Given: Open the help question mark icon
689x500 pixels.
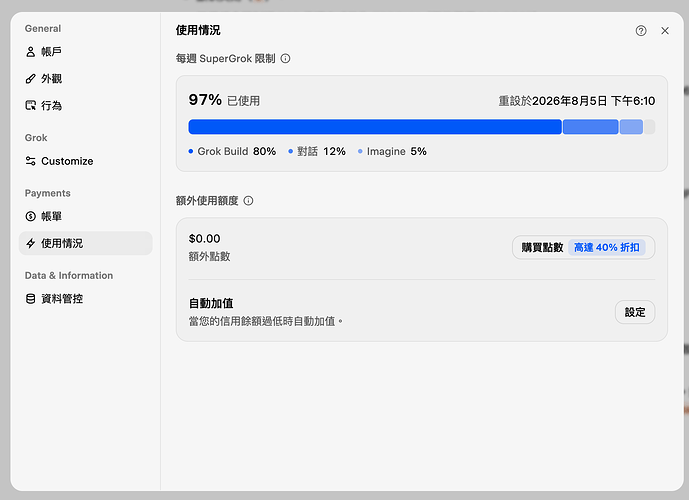Looking at the screenshot, I should 641,31.
